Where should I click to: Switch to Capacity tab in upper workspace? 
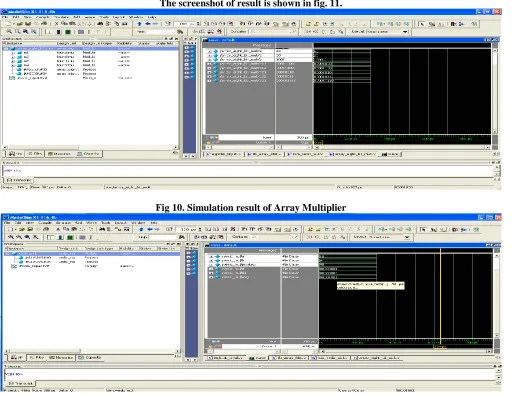[88, 154]
